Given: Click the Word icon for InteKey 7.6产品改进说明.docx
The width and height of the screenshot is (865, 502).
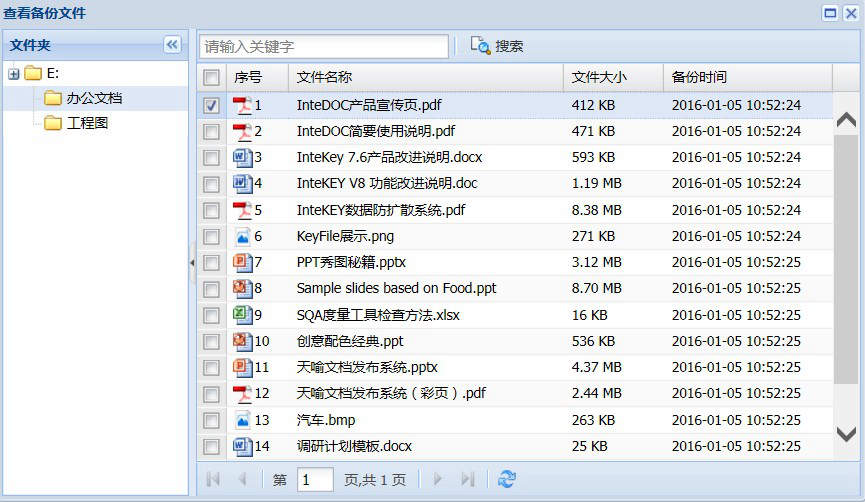Looking at the screenshot, I should [242, 158].
